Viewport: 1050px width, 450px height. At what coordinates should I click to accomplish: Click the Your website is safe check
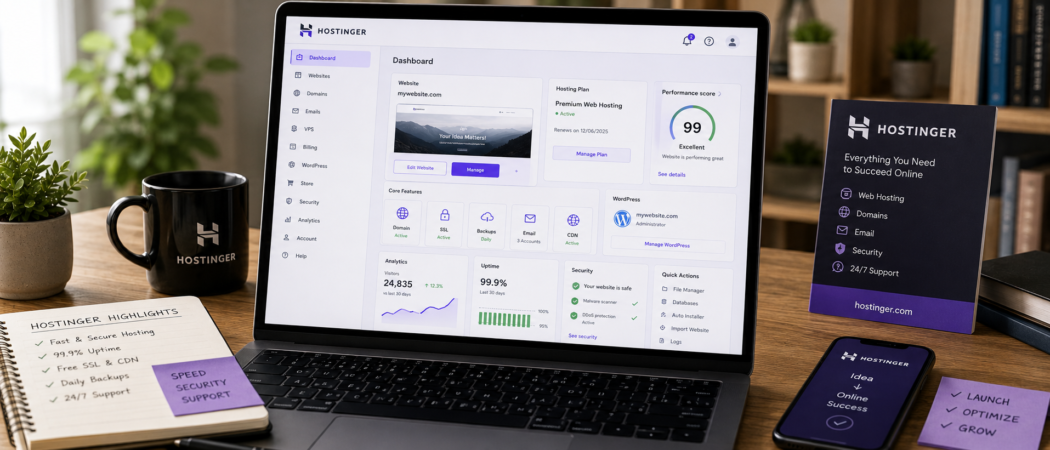575,286
